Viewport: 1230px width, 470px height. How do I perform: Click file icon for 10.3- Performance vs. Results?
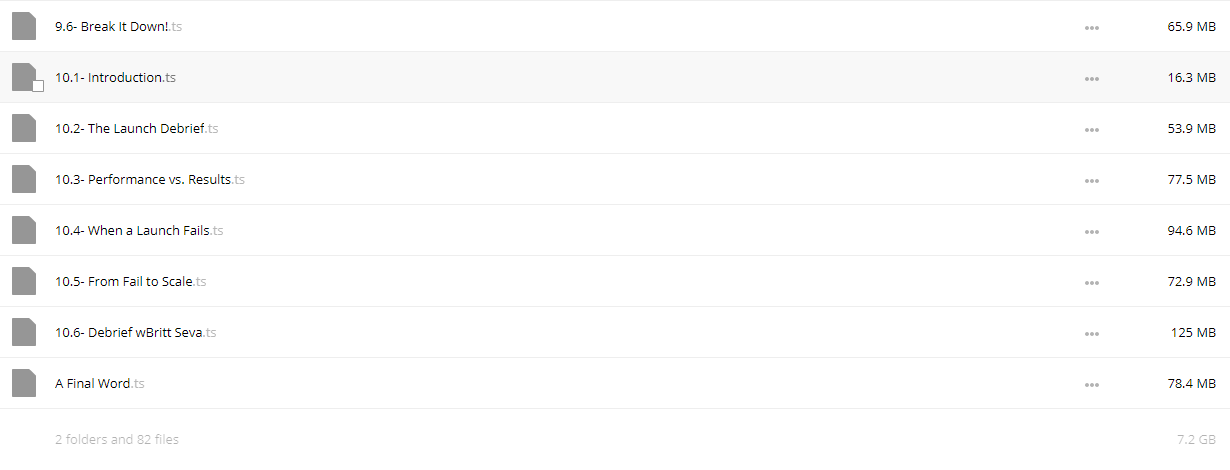24,179
